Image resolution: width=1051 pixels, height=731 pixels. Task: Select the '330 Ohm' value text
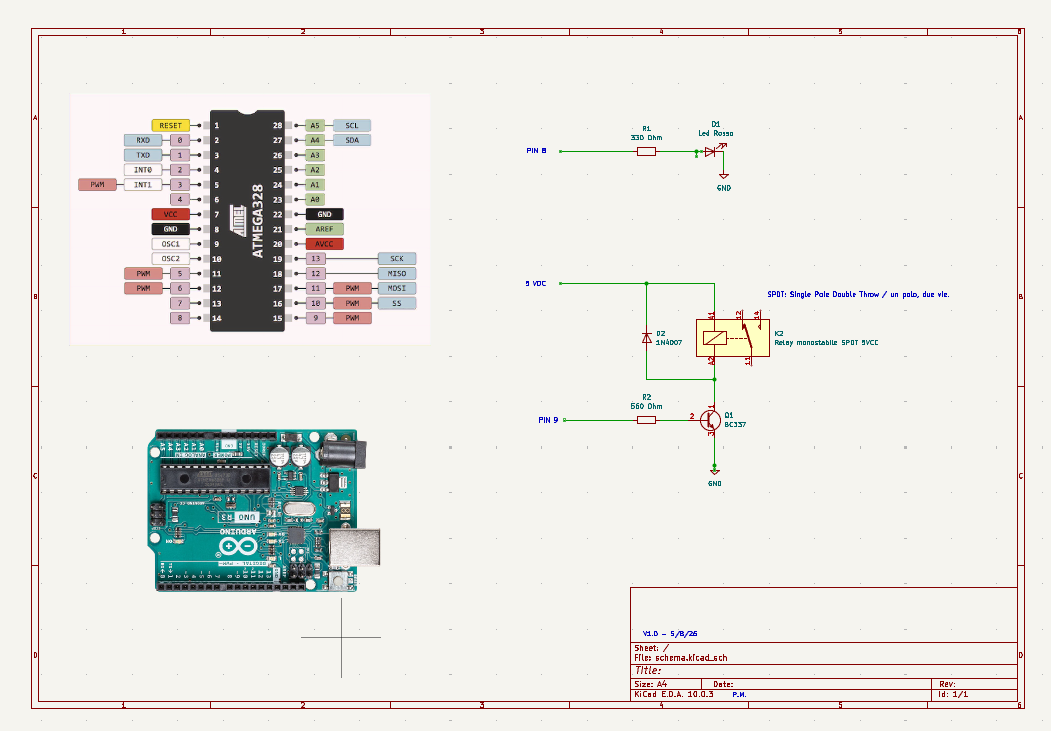646,137
